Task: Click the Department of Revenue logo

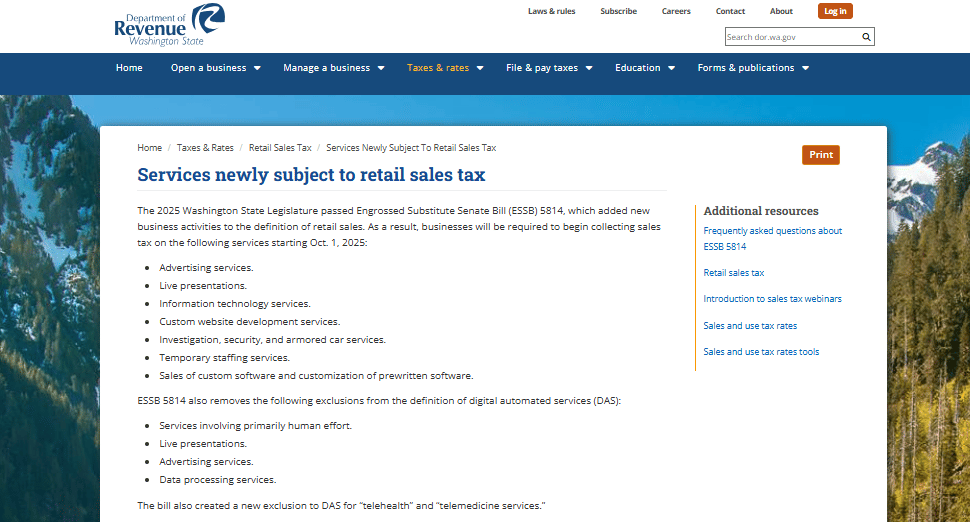Action: click(x=168, y=25)
